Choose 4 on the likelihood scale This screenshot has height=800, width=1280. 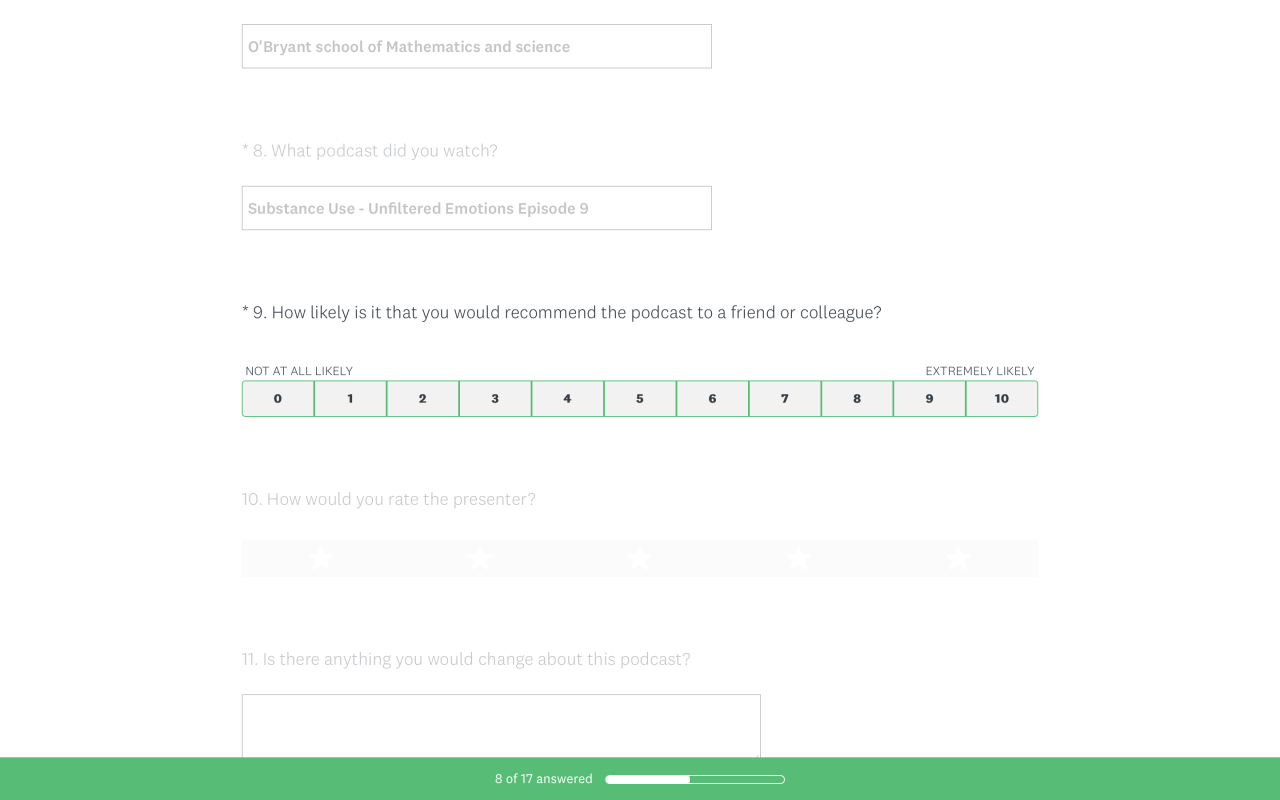point(567,399)
